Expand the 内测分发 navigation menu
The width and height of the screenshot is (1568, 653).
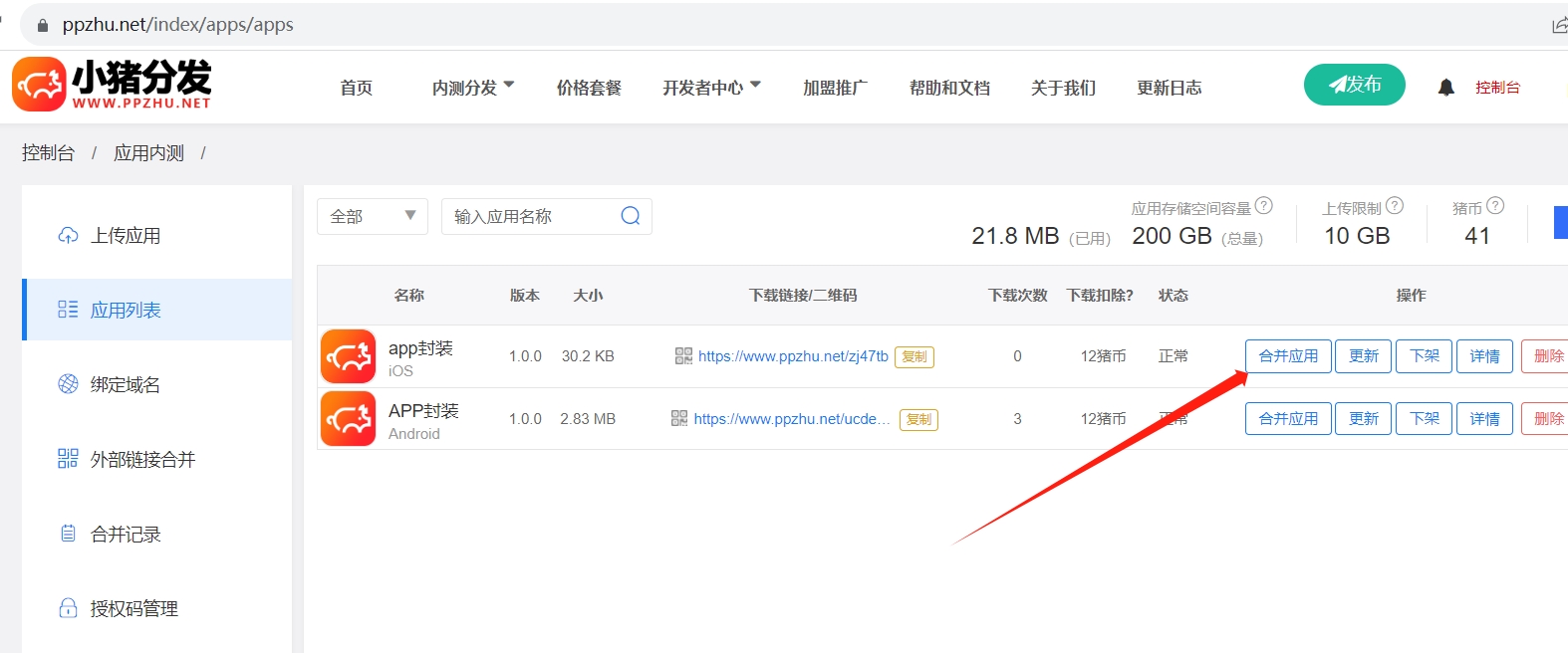[x=473, y=88]
